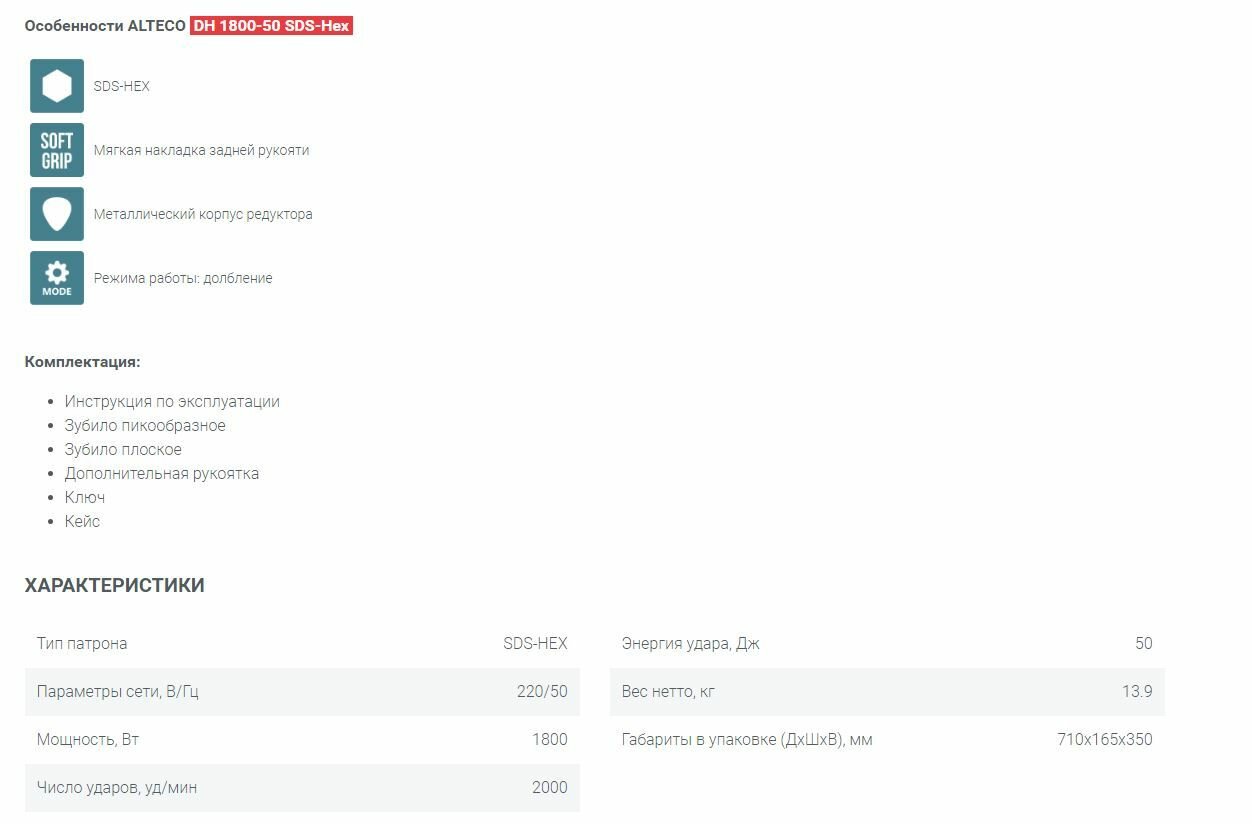Click the shield icon for metal gearbox housing
The height and width of the screenshot is (824, 1252).
point(57,214)
